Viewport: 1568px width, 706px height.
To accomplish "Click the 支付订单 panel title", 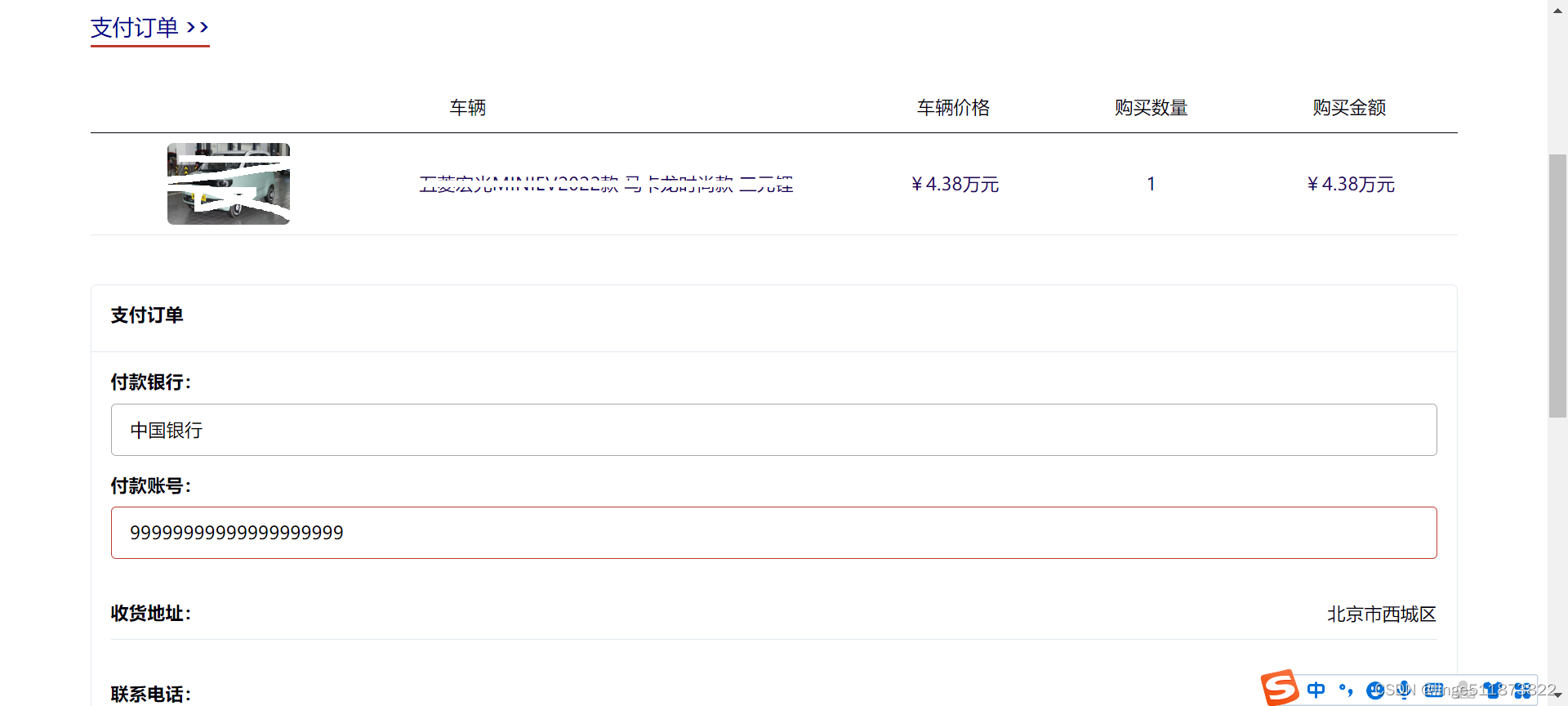I will [147, 315].
